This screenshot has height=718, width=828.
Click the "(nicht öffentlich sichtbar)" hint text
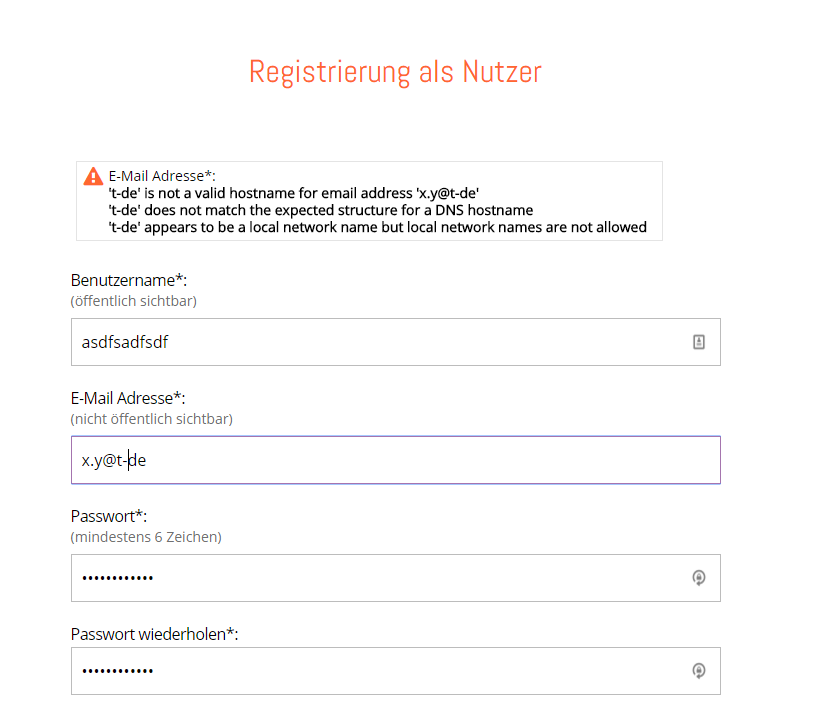[x=151, y=418]
